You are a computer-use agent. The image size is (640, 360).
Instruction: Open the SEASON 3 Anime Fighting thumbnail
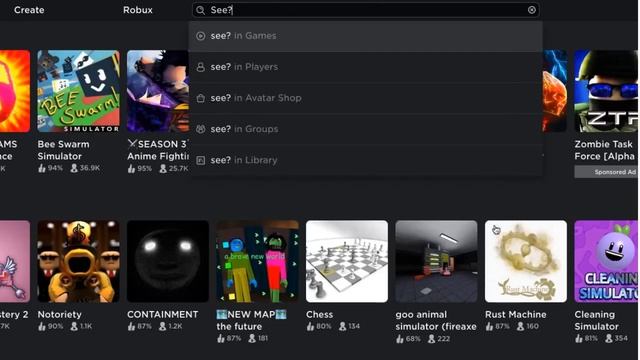click(158, 91)
